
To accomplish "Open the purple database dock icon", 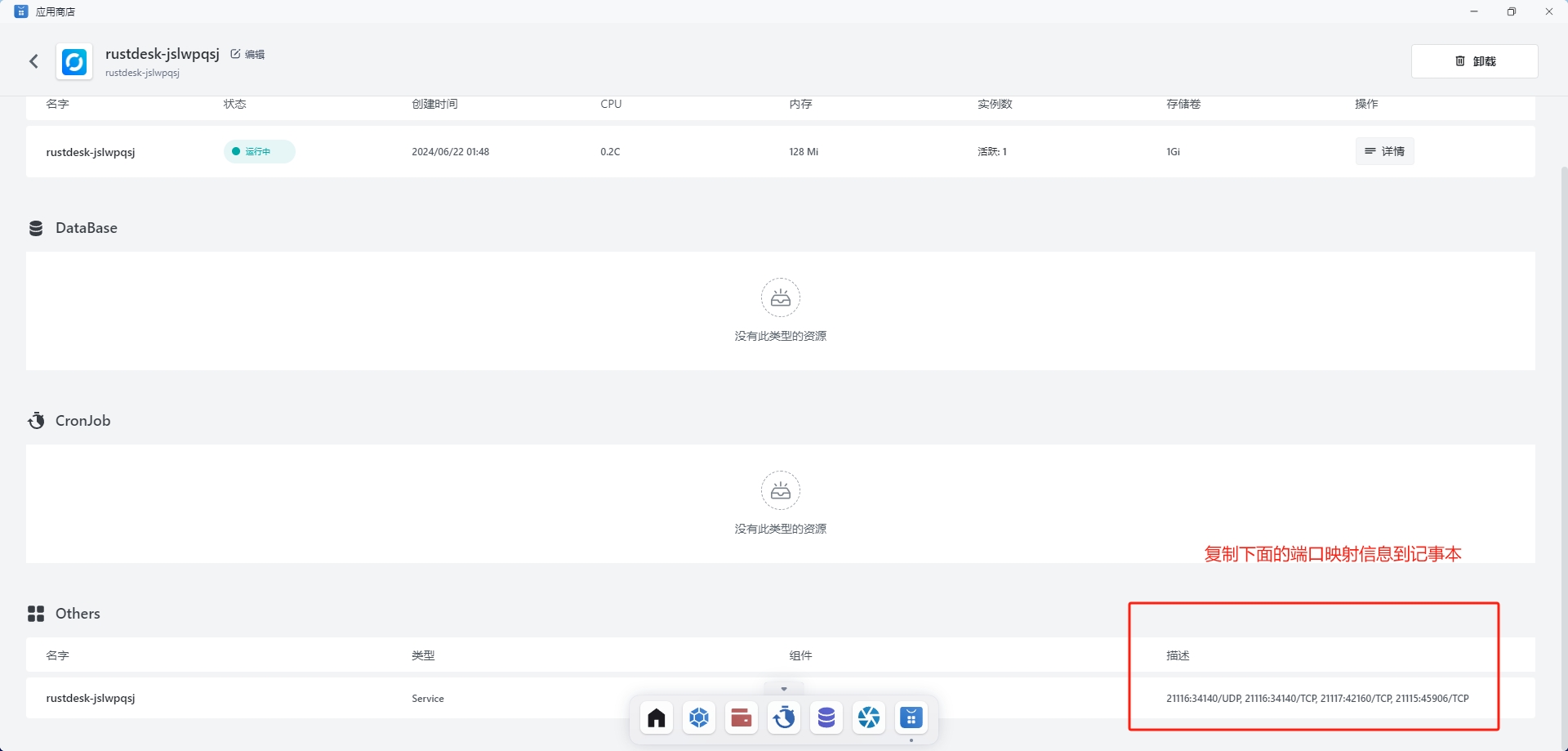I will coord(826,717).
